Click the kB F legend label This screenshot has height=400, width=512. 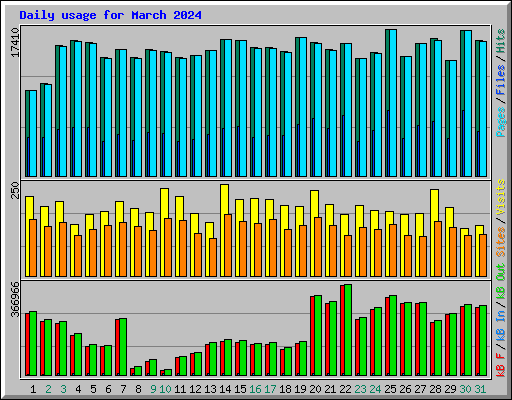click(501, 365)
